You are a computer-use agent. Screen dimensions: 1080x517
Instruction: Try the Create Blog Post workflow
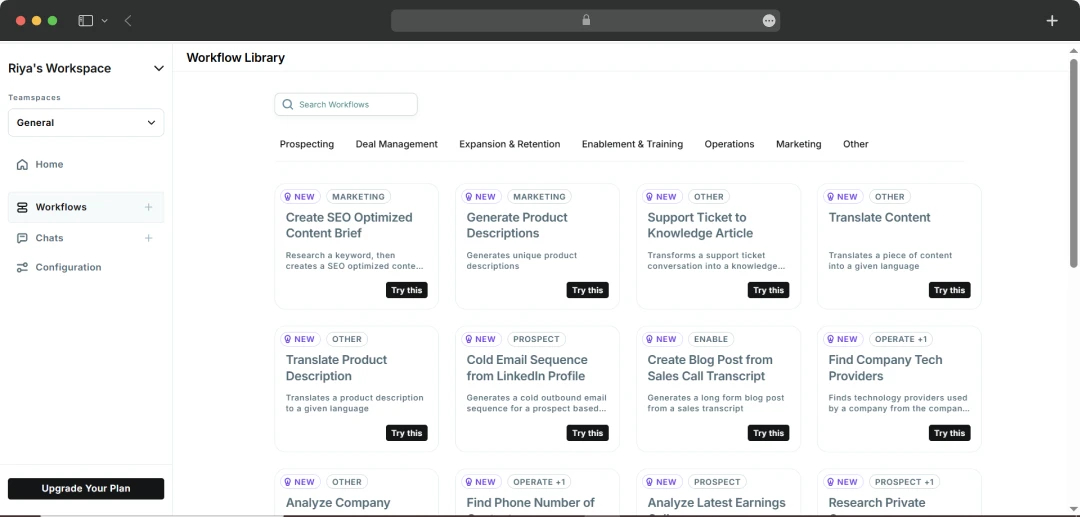(x=769, y=433)
